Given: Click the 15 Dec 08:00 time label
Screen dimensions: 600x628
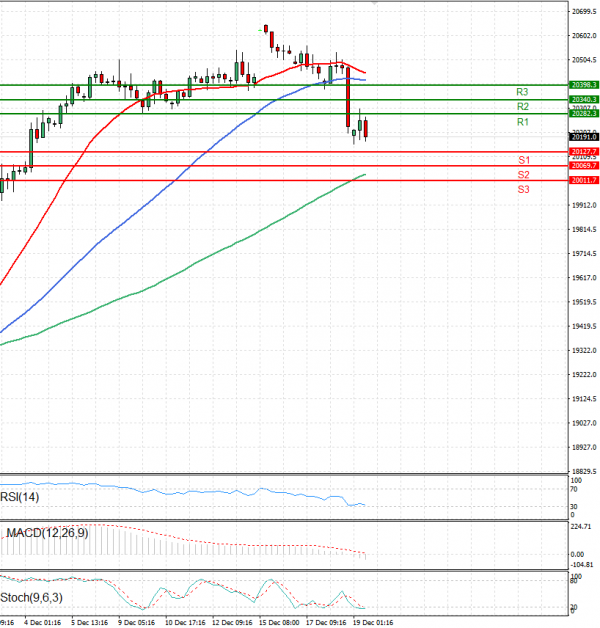Looking at the screenshot, I should pyautogui.click(x=279, y=622).
